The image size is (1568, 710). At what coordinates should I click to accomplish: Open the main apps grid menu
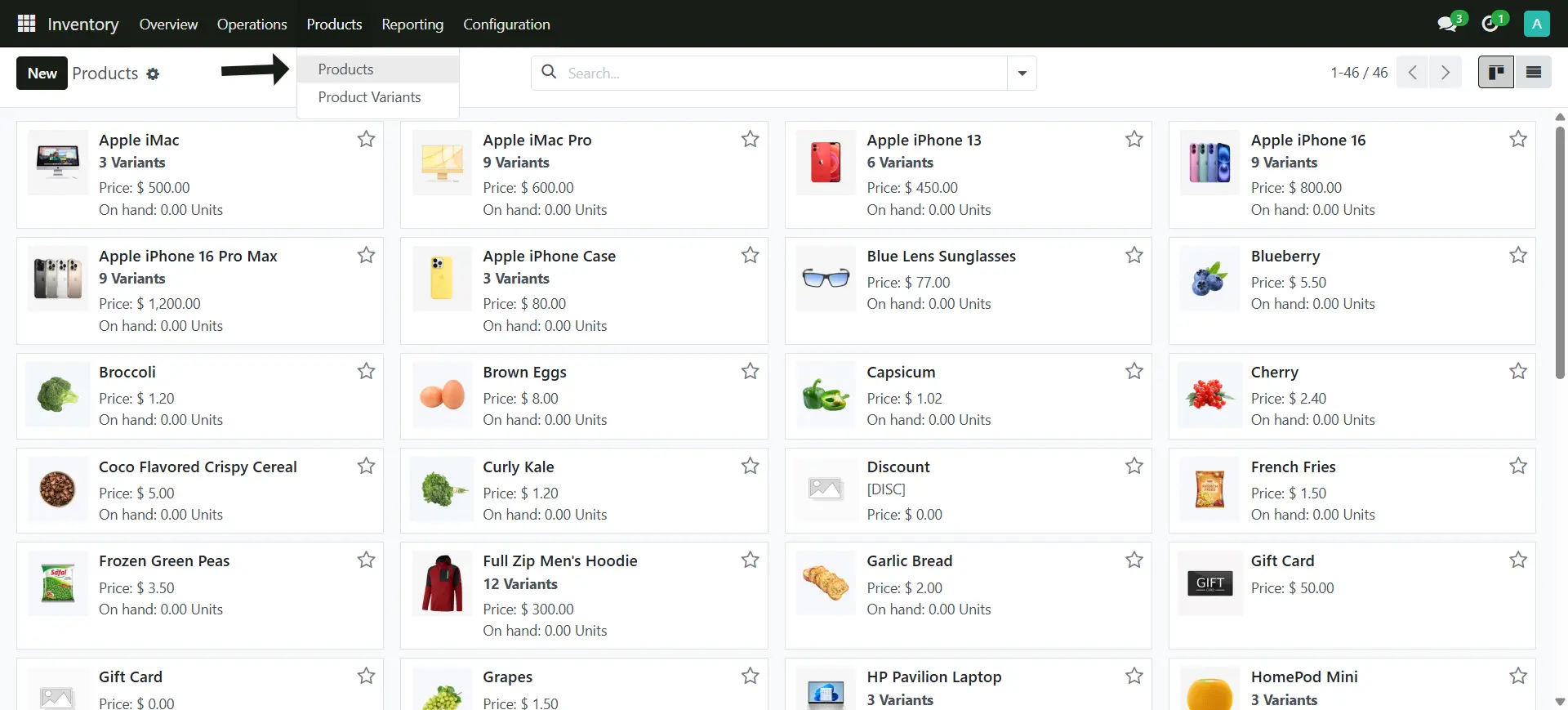pos(26,24)
